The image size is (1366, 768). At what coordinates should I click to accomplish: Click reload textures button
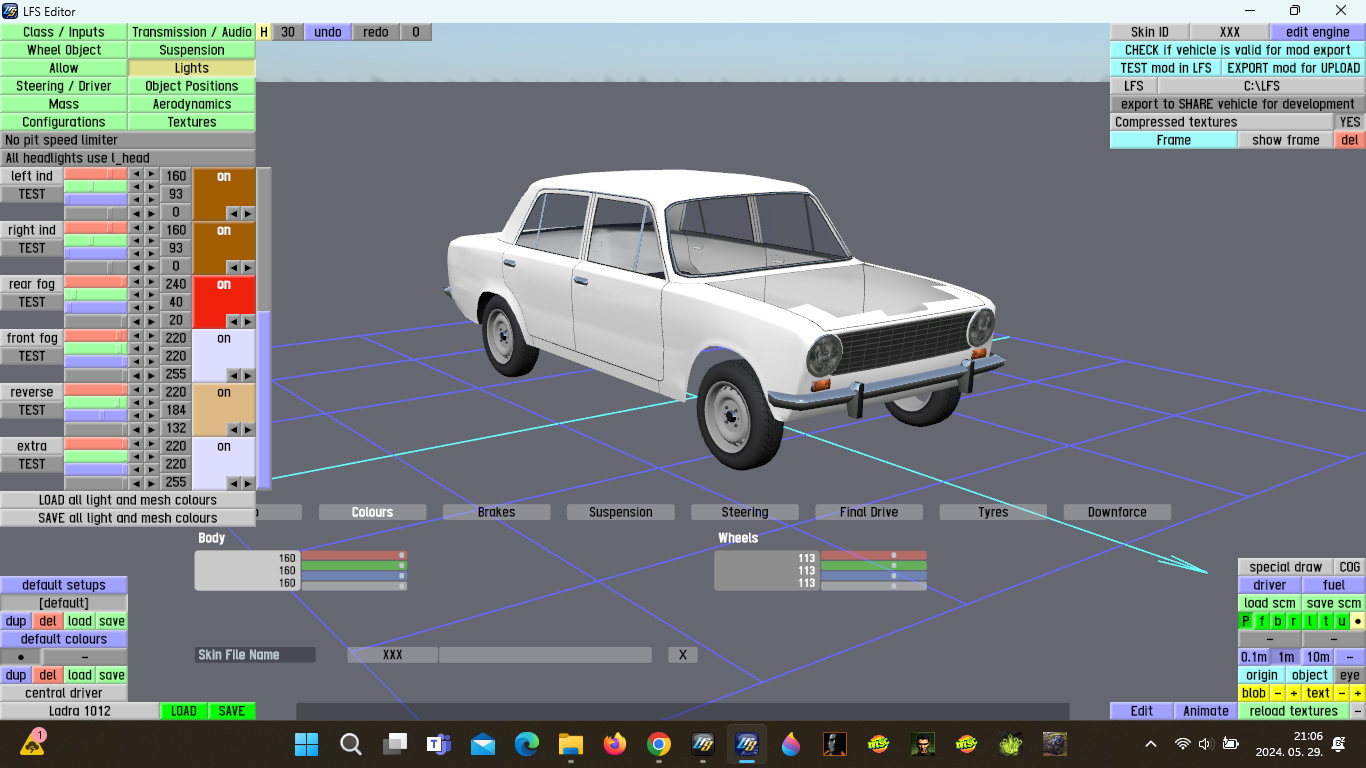(x=1294, y=711)
